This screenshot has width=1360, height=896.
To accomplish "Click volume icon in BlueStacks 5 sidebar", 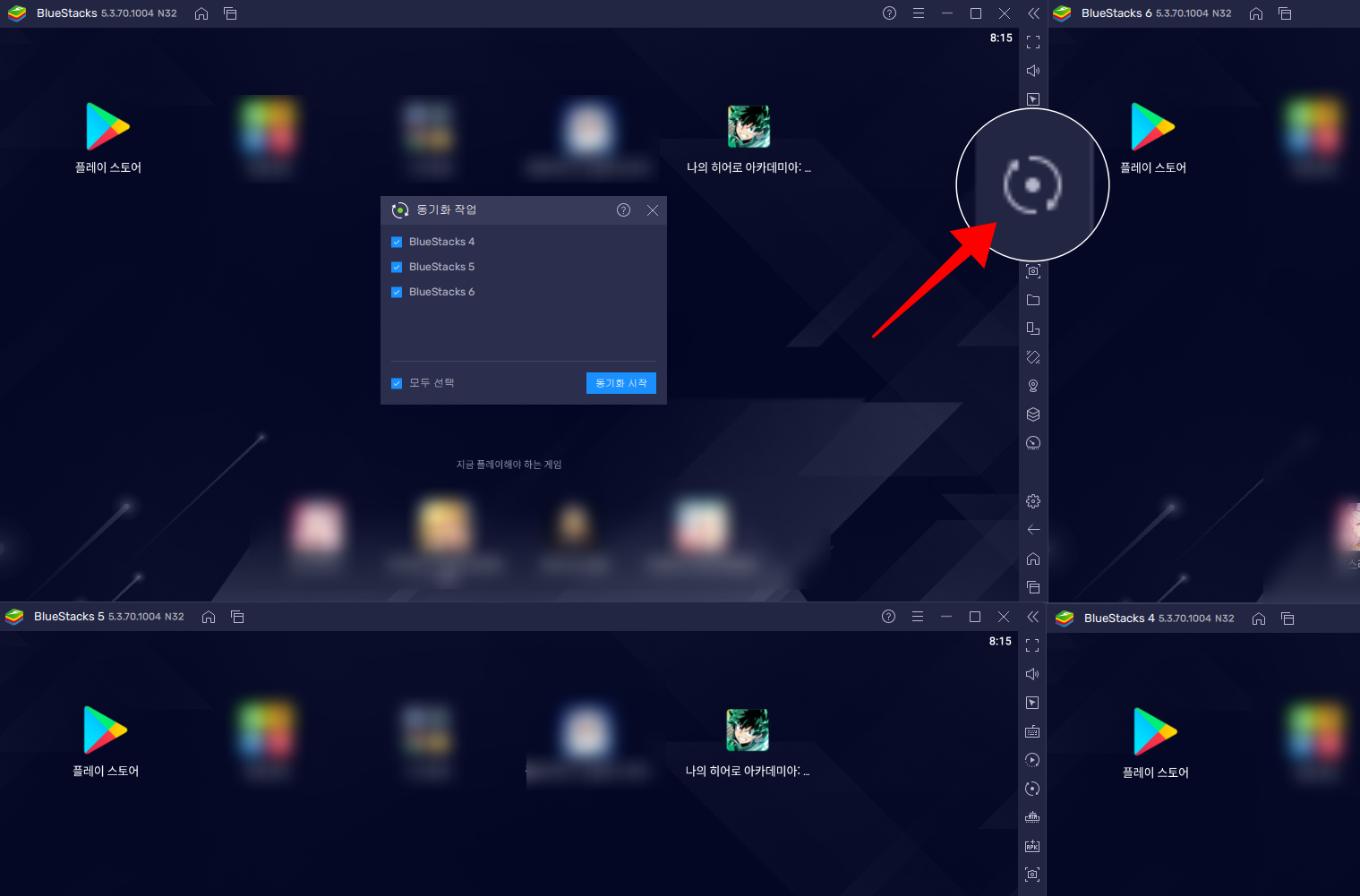I will (x=1032, y=674).
